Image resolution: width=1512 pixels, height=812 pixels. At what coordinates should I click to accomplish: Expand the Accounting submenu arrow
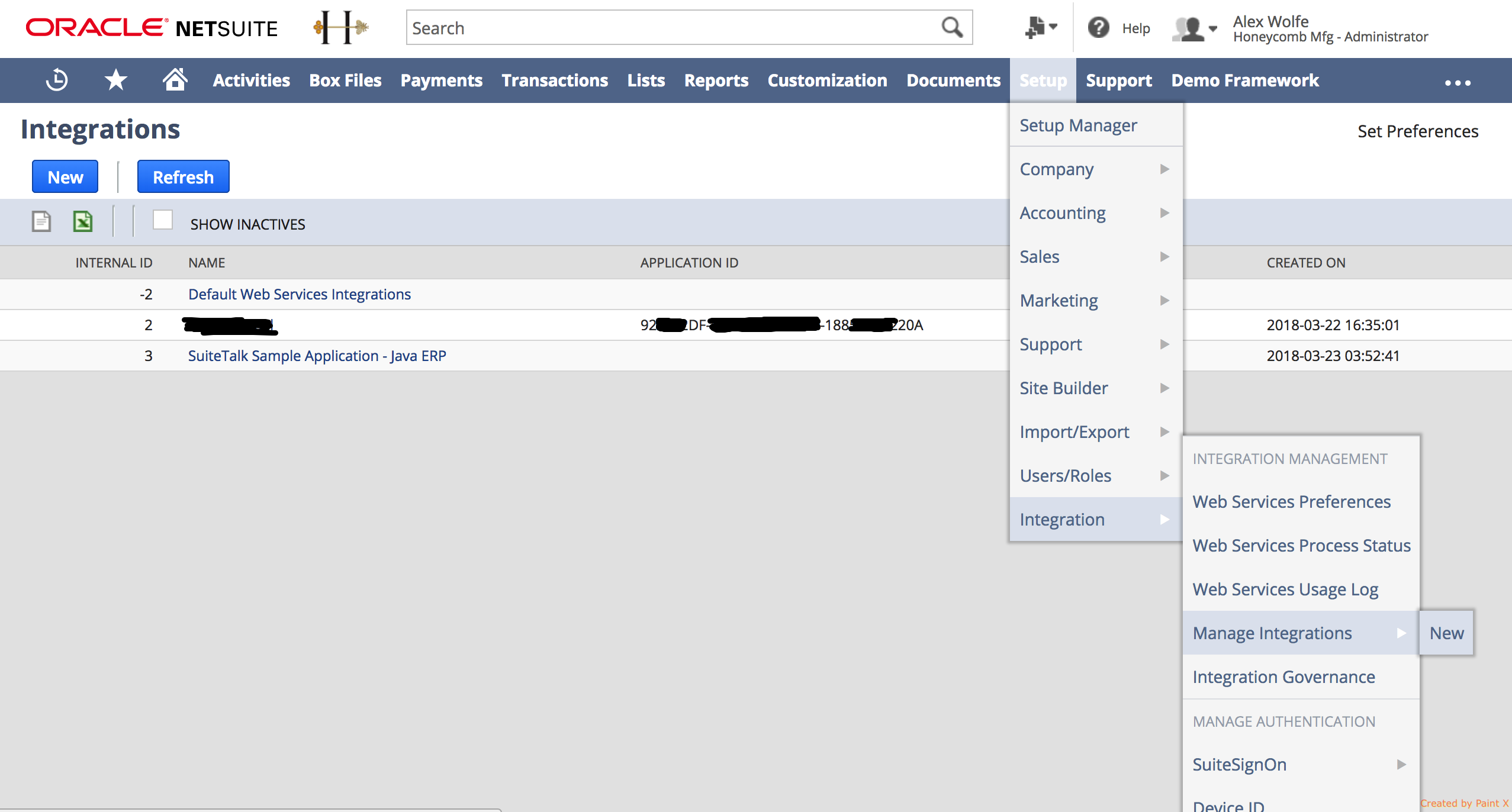pos(1164,213)
